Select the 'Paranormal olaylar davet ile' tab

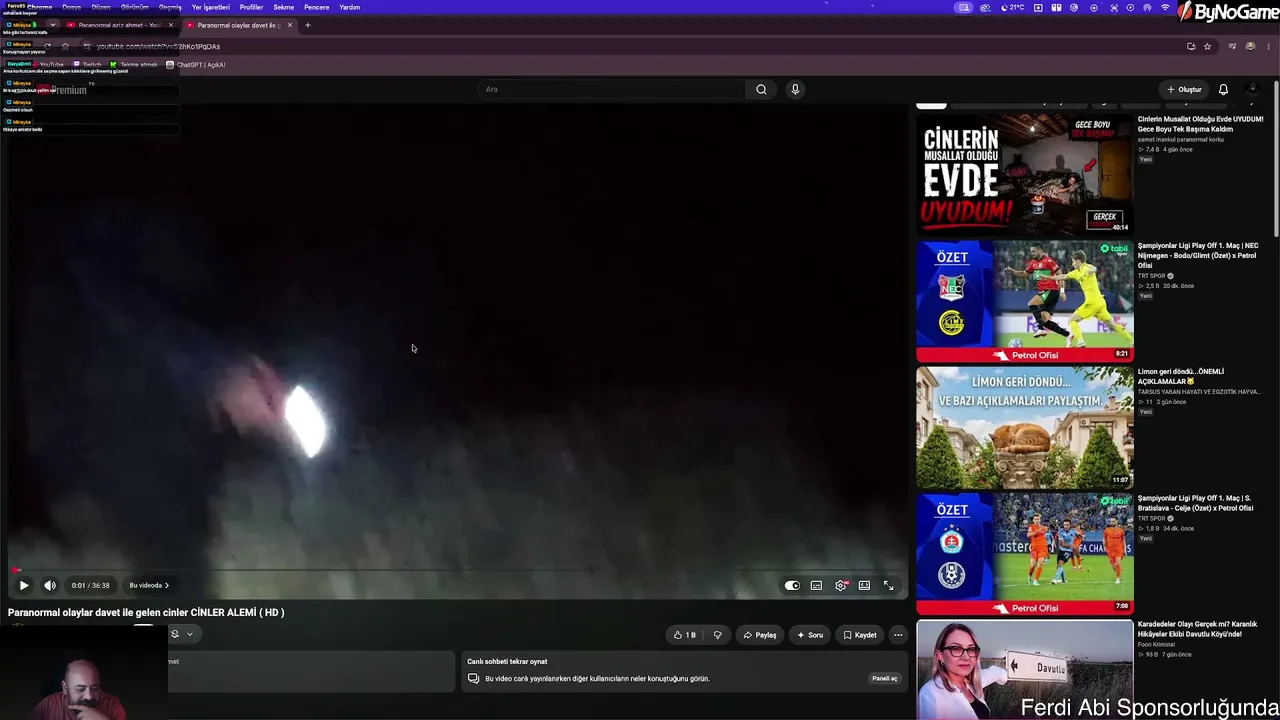(238, 25)
